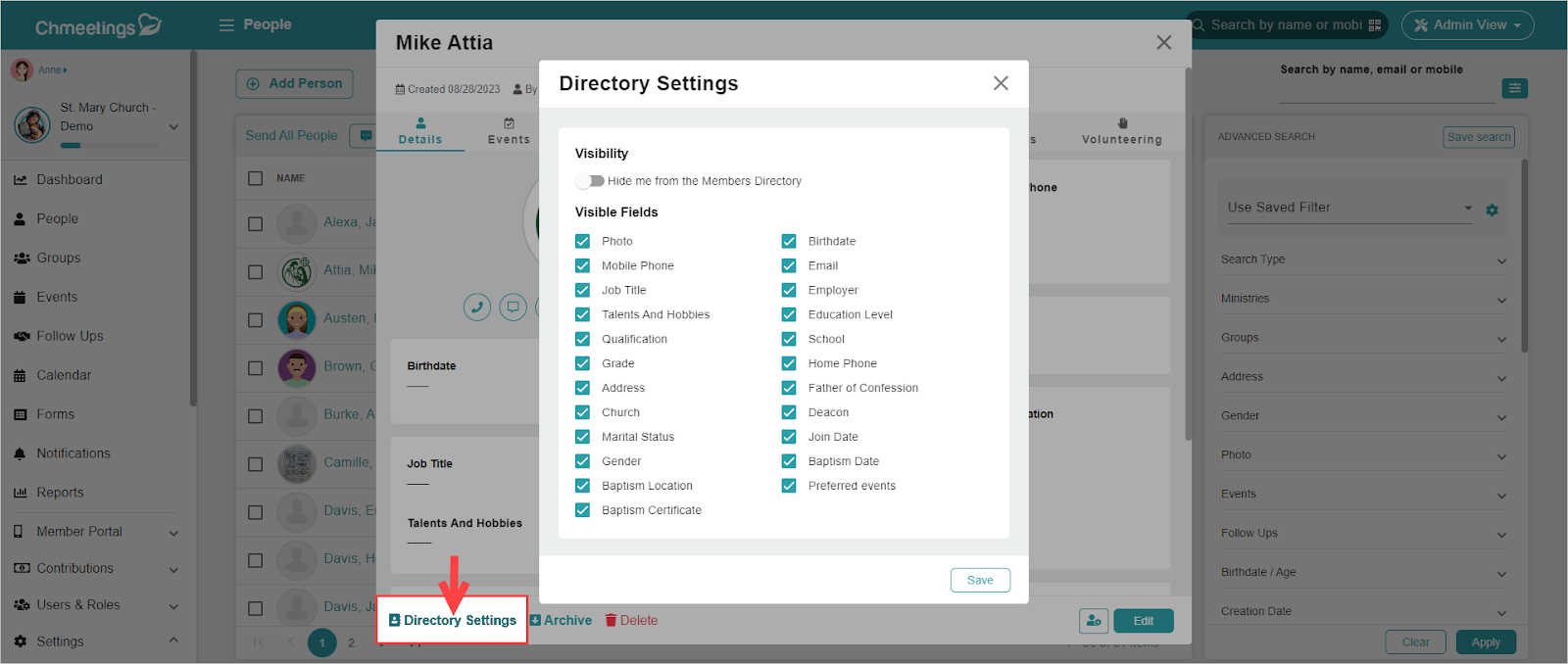Click the QR code scanner icon
The width and height of the screenshot is (1568, 664).
[x=1375, y=25]
